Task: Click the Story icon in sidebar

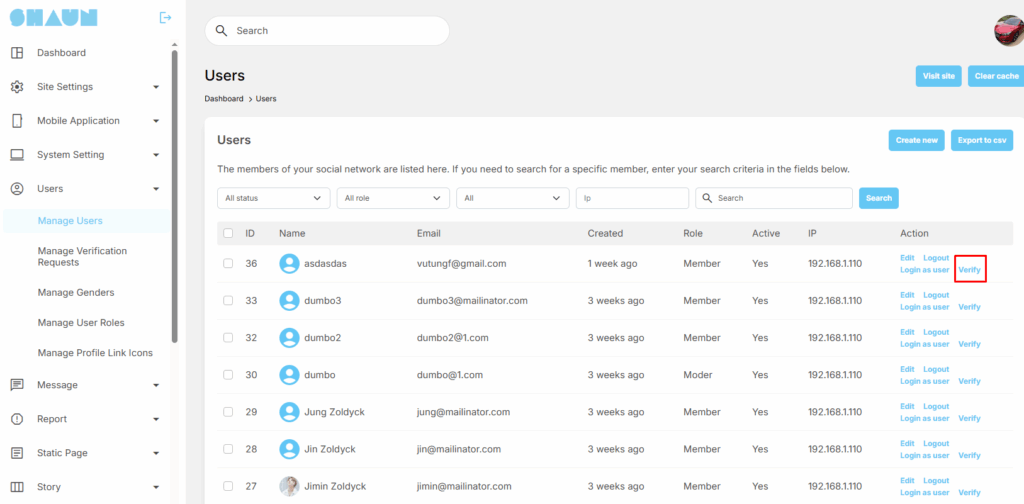Action: point(17,487)
